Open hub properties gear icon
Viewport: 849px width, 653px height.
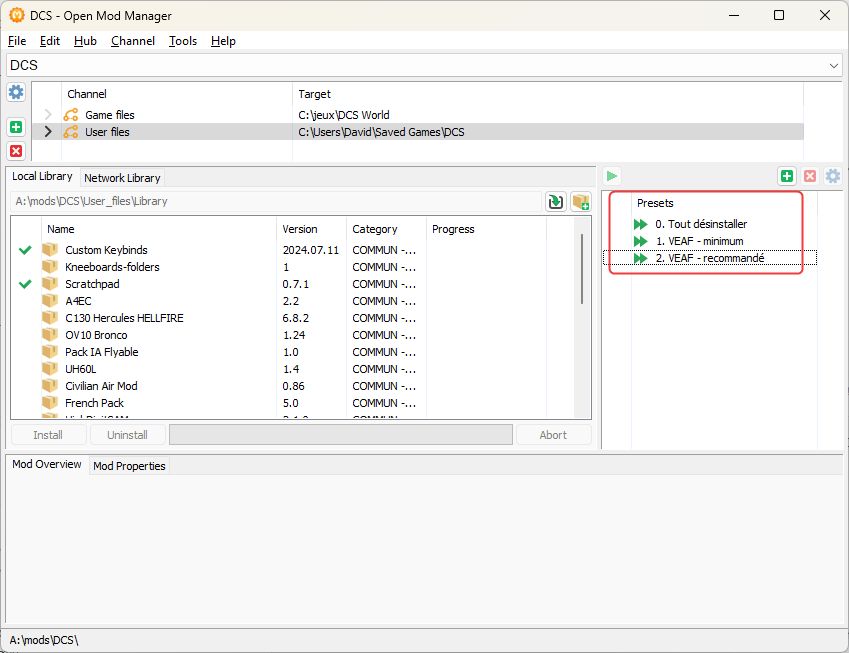click(x=16, y=92)
